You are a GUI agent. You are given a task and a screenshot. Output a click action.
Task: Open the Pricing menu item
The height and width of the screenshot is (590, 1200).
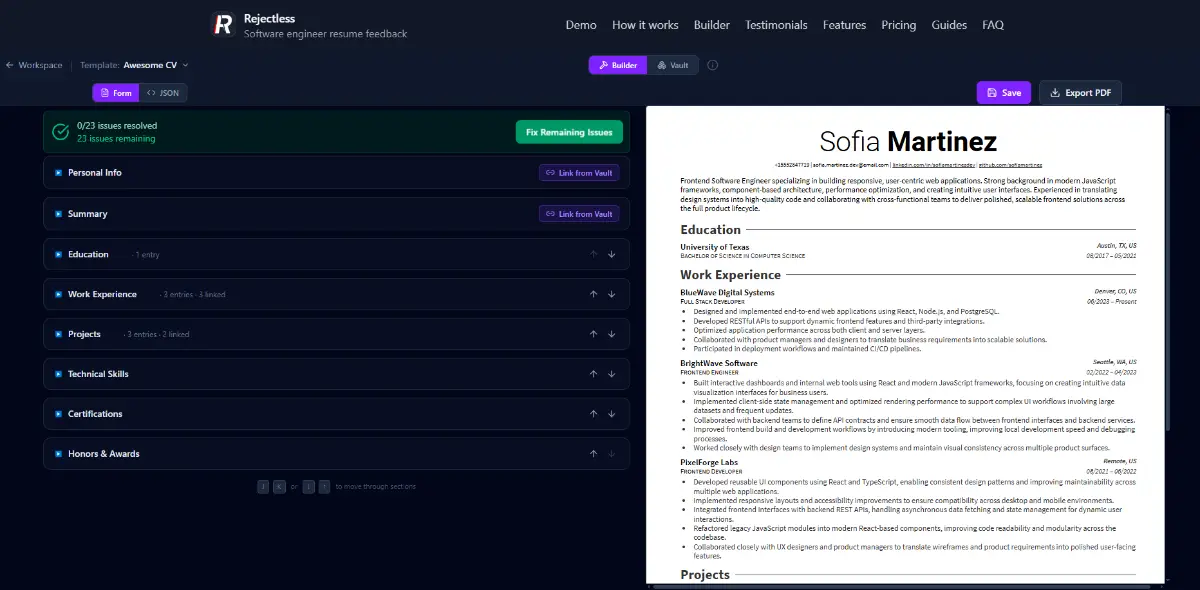[898, 25]
